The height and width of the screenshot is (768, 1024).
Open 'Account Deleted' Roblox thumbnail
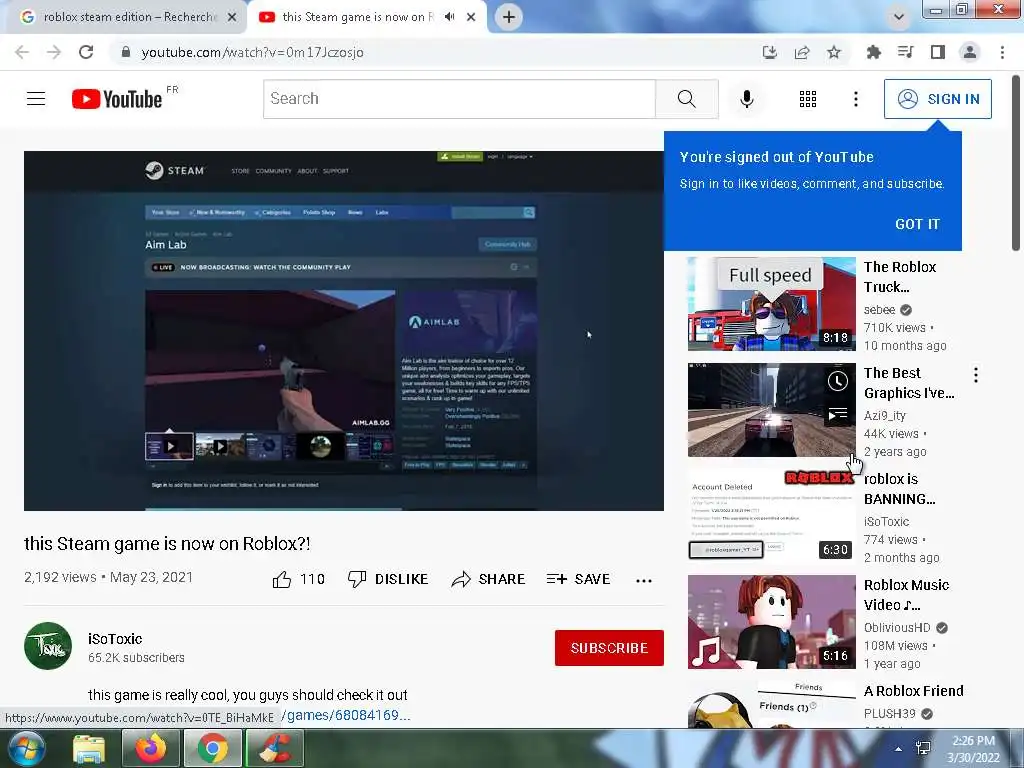pos(771,516)
